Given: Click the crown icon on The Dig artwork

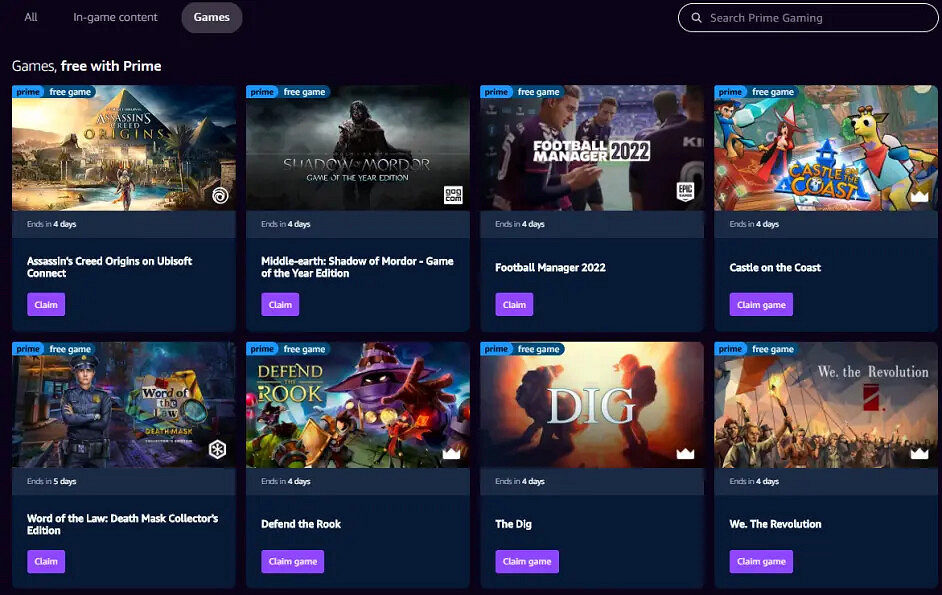Looking at the screenshot, I should click(x=685, y=453).
